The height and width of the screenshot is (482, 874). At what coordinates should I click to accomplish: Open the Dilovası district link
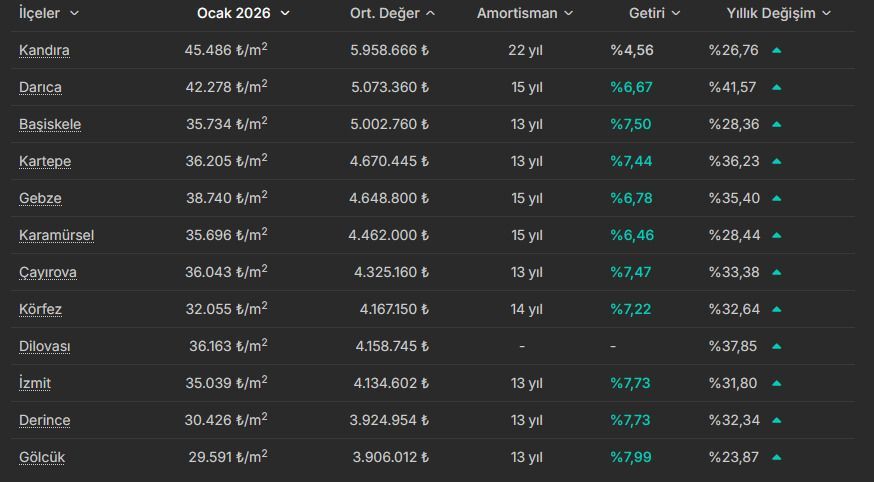(x=45, y=347)
